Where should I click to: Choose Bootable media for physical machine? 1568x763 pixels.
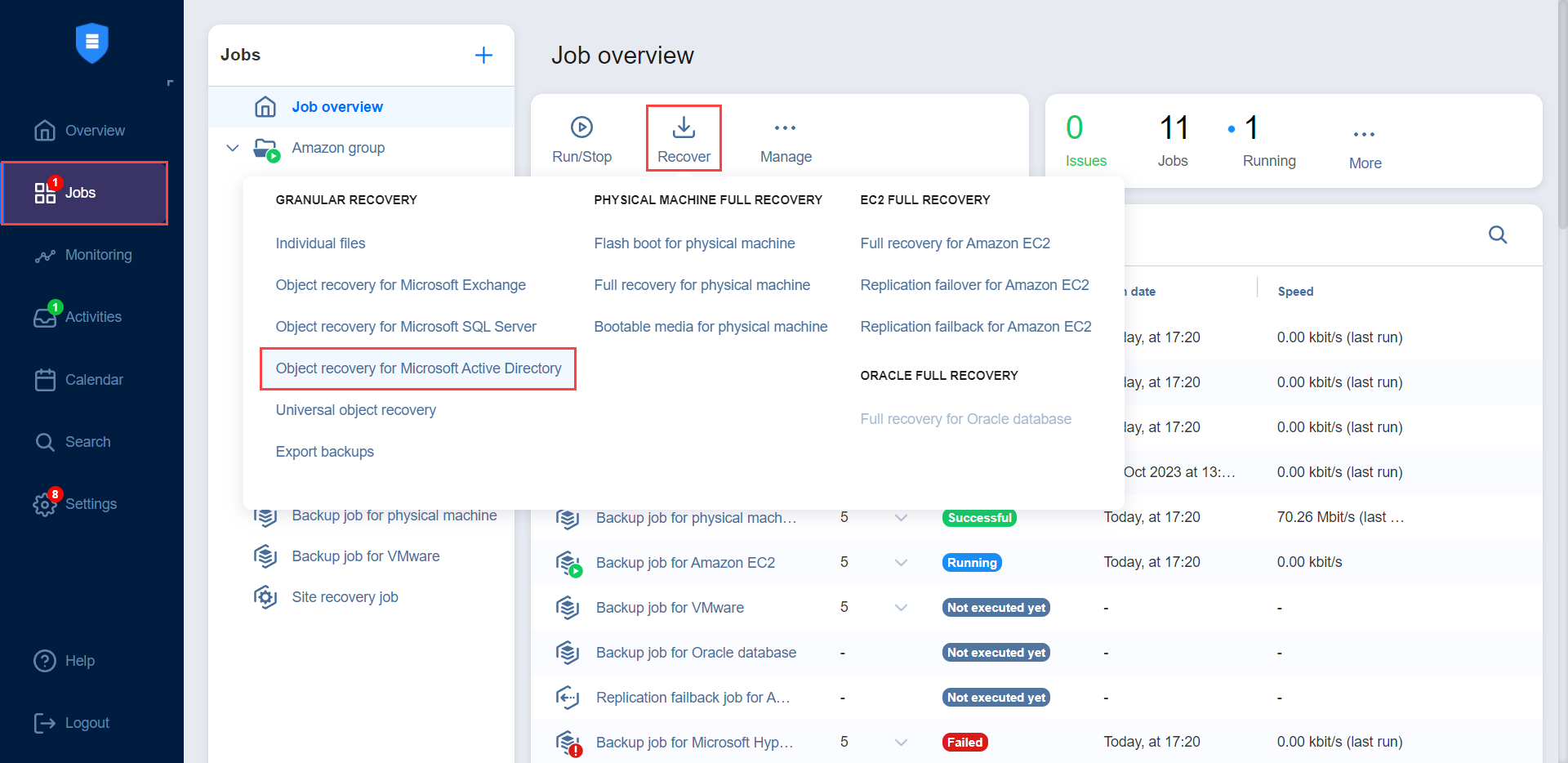point(710,327)
